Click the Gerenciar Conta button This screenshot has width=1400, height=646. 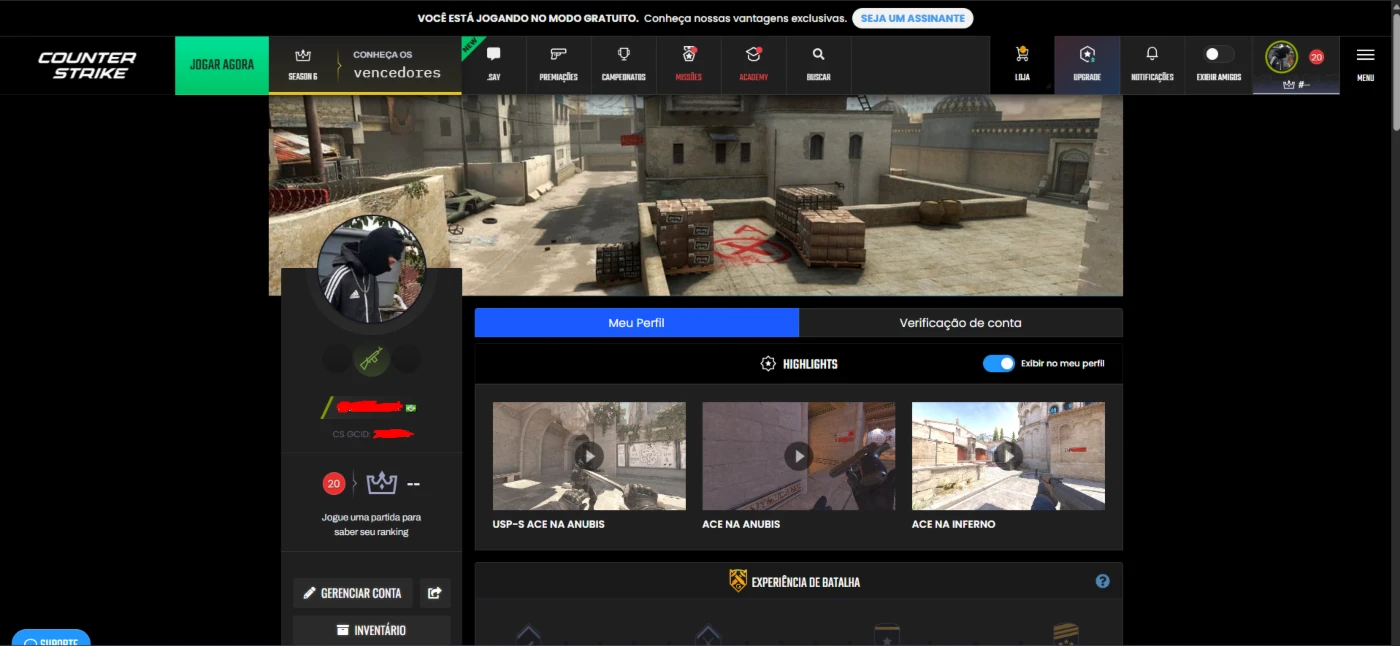click(x=352, y=593)
